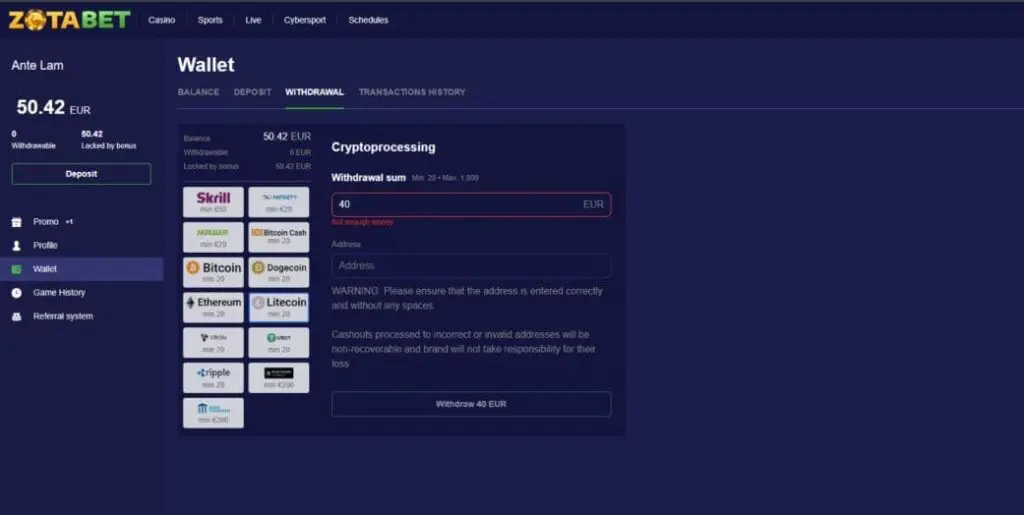Open Game History in sidebar

tap(59, 293)
